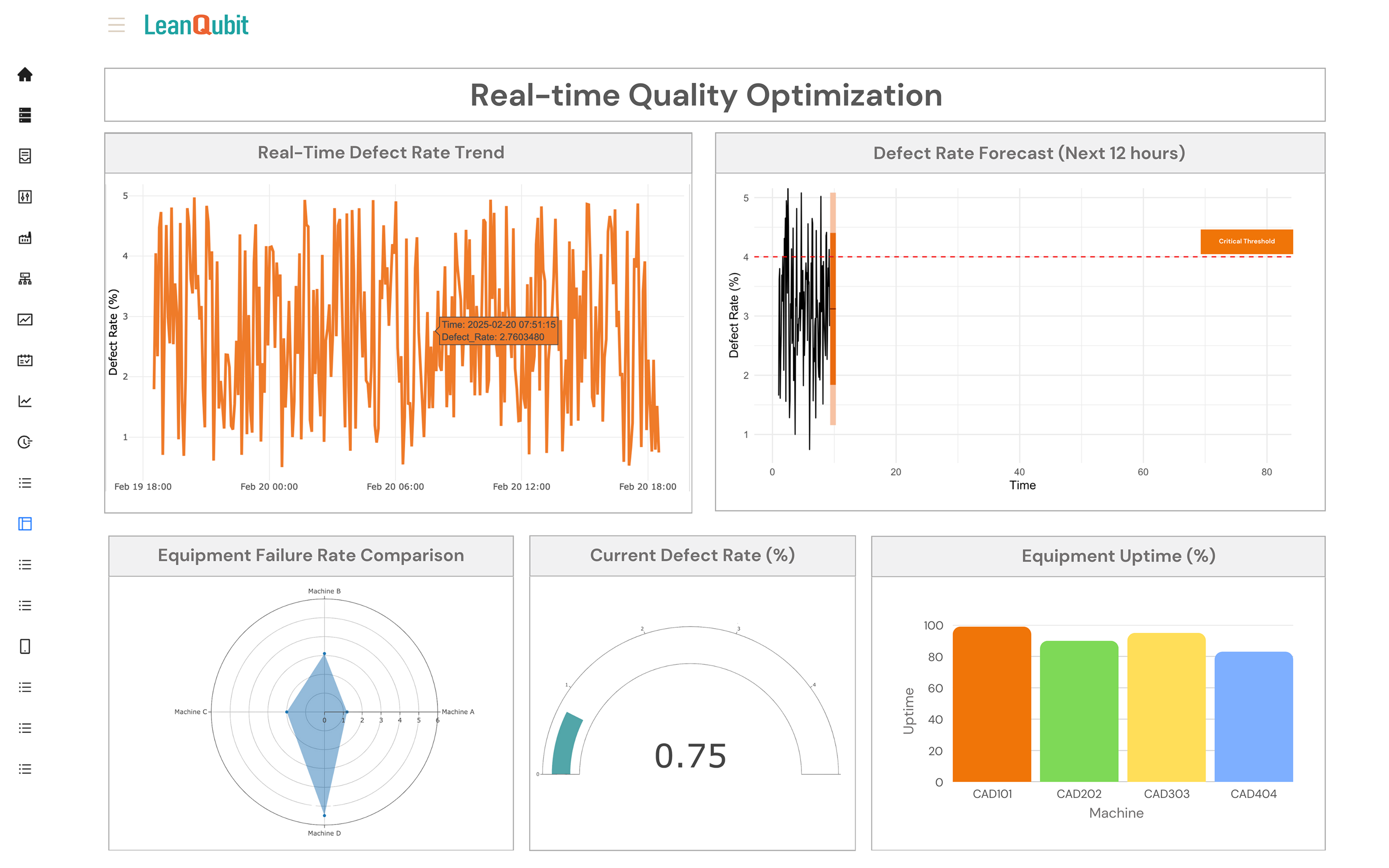Viewport: 1389px width, 868px height.
Task: Open the pie clock sidebar icon
Action: pos(25,442)
